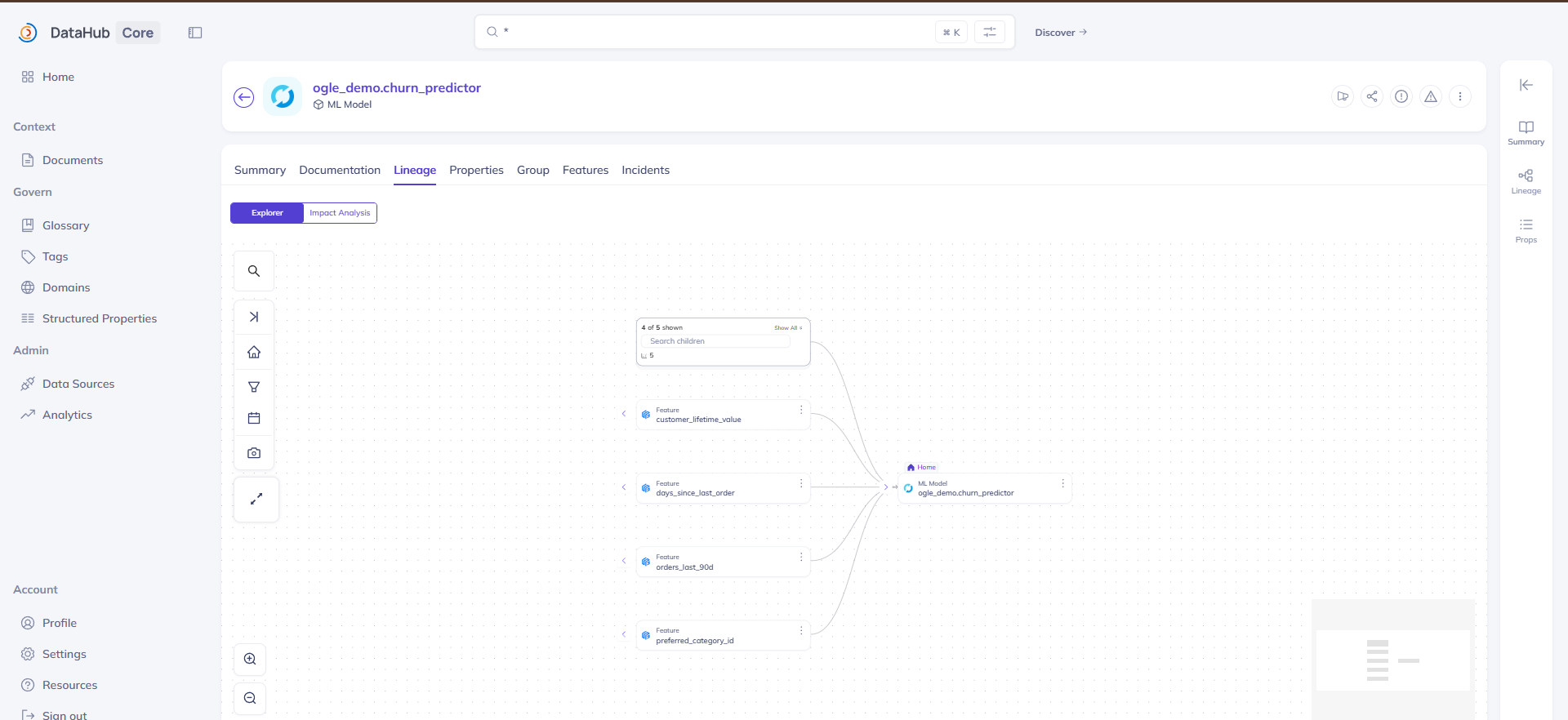Follow the Discover link
Image resolution: width=1568 pixels, height=720 pixels.
pyautogui.click(x=1061, y=33)
